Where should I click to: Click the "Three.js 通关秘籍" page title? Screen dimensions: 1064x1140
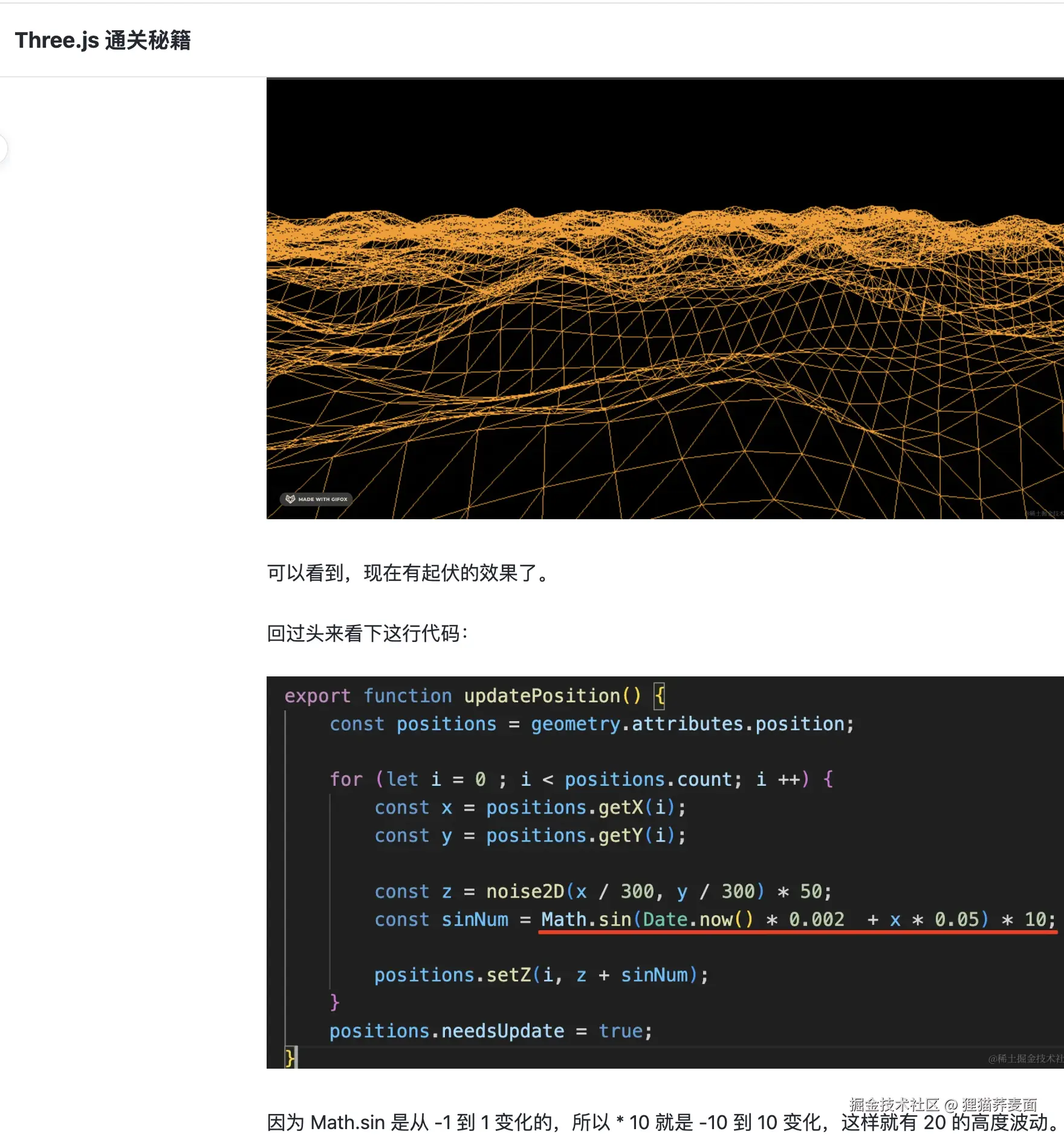click(x=103, y=40)
